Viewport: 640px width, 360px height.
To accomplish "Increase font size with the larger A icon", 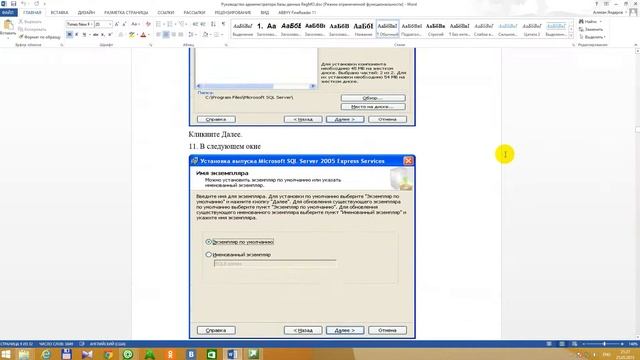I will click(116, 24).
